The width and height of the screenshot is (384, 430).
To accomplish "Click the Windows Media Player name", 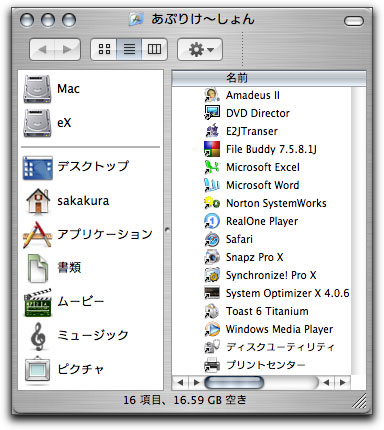I will pyautogui.click(x=279, y=329).
